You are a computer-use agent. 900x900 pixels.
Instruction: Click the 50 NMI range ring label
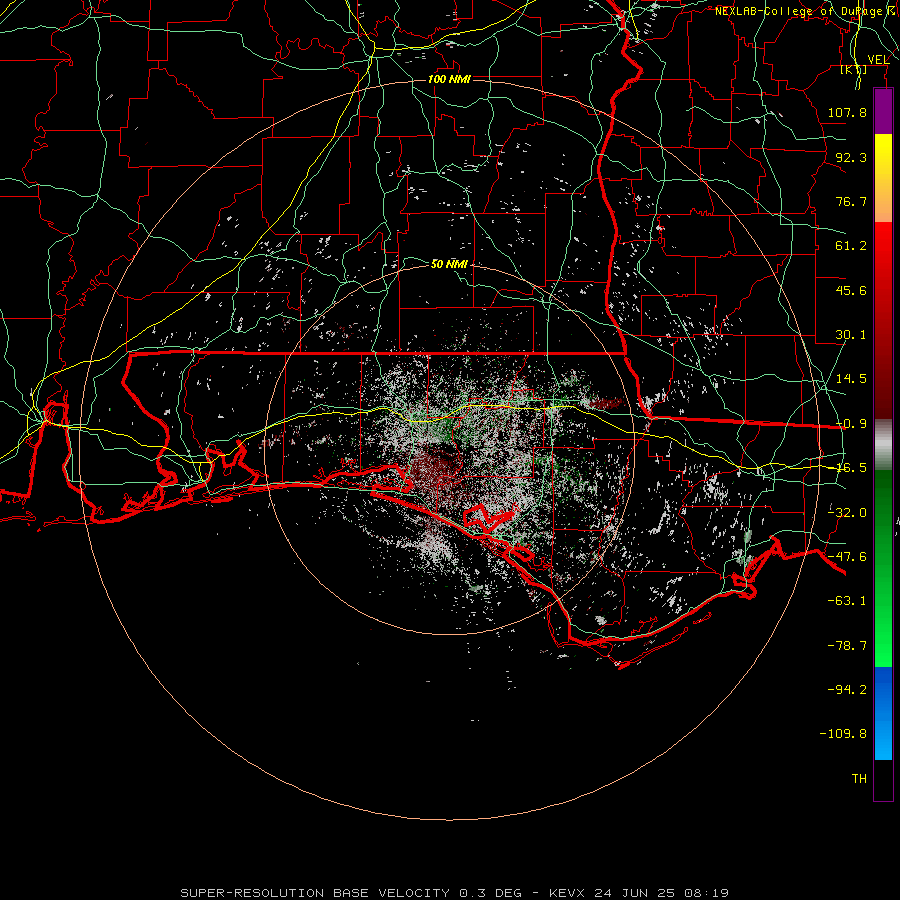[x=449, y=264]
